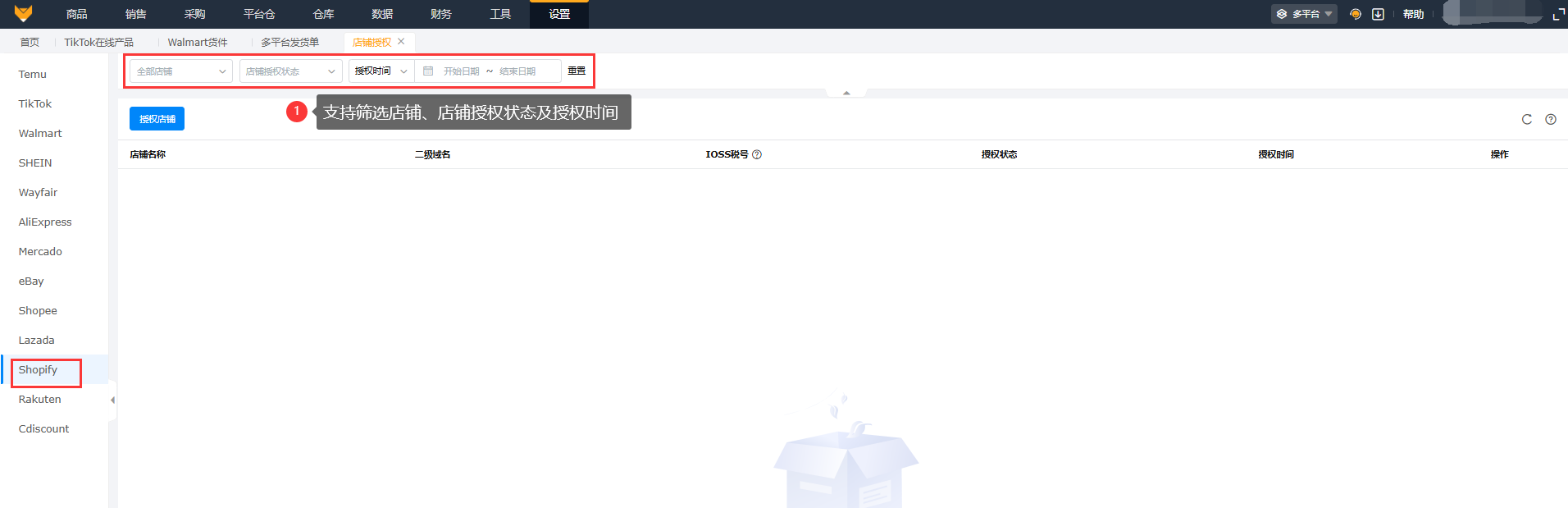
Task: Open the 仓库 top menu
Action: [x=323, y=14]
